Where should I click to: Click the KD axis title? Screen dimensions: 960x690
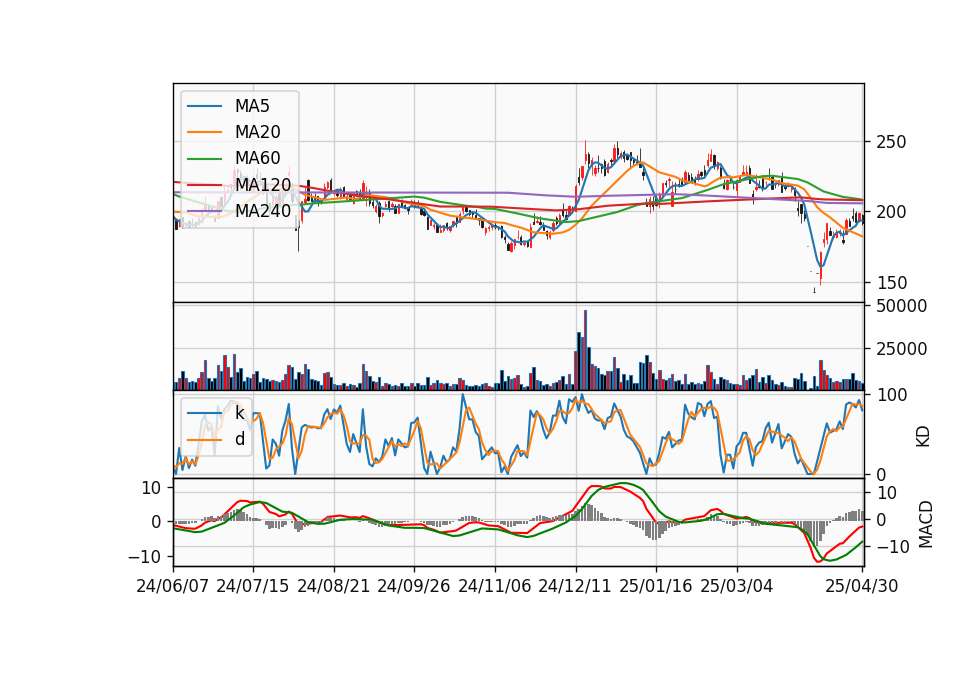tap(923, 437)
